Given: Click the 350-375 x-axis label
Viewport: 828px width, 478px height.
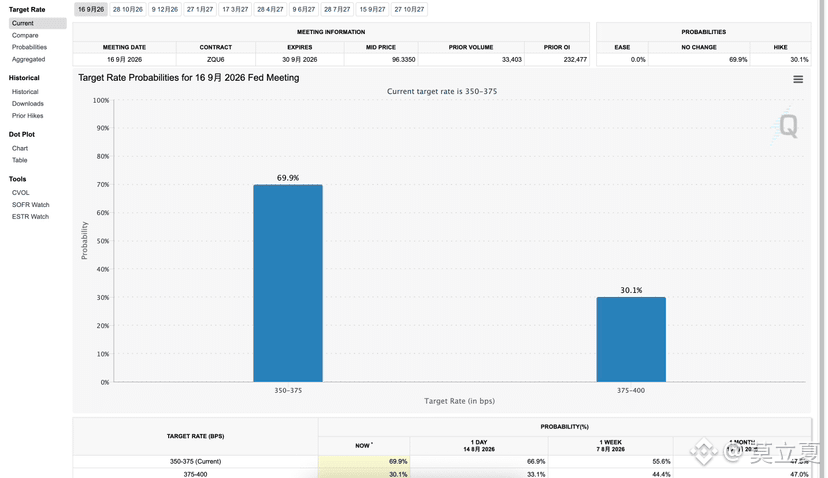Looking at the screenshot, I should pos(288,391).
